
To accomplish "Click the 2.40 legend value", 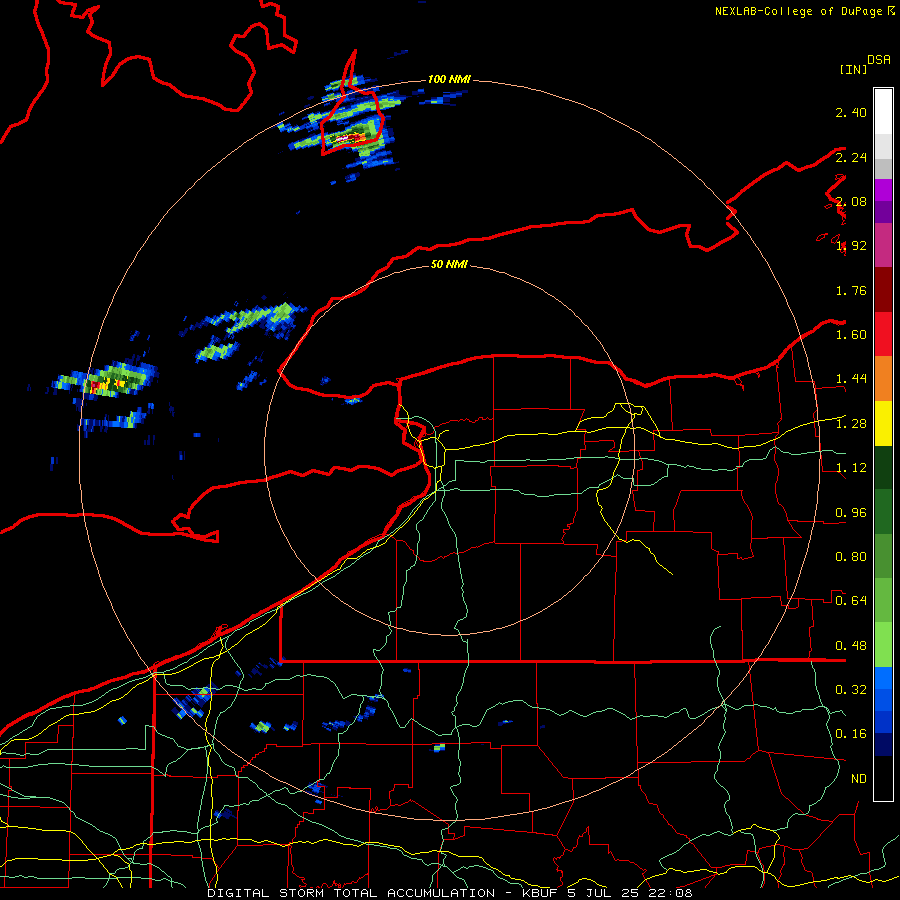I will click(851, 112).
